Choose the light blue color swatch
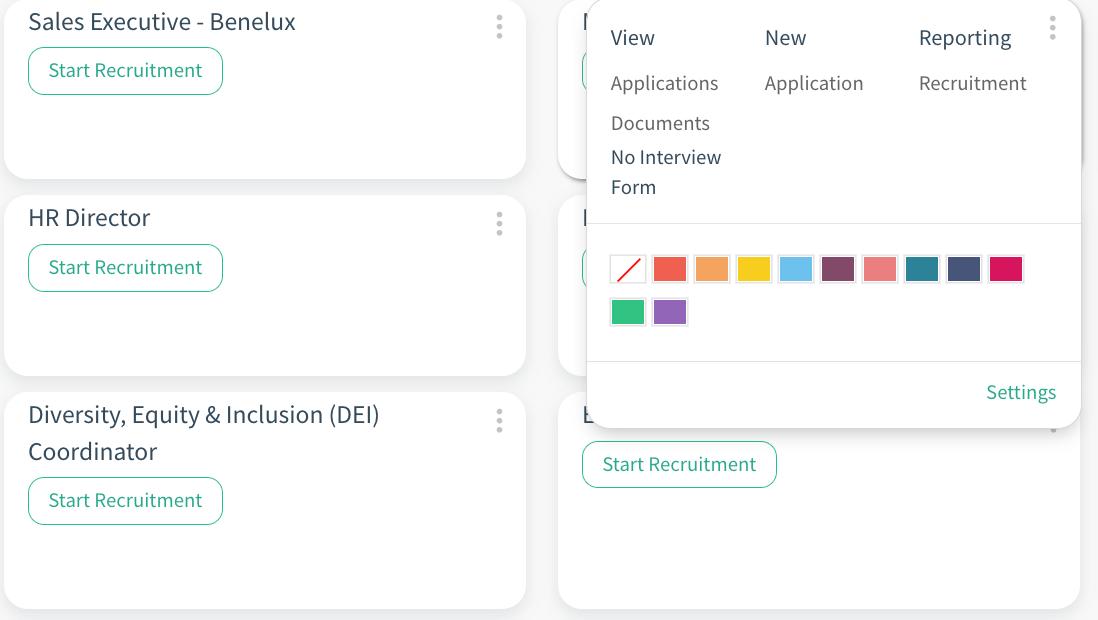The height and width of the screenshot is (620, 1098). pyautogui.click(x=796, y=269)
